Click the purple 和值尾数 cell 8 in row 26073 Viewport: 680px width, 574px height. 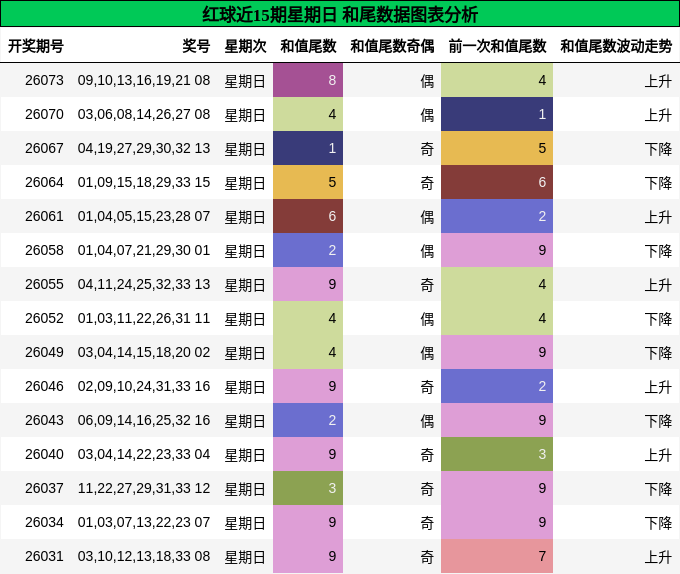click(308, 80)
